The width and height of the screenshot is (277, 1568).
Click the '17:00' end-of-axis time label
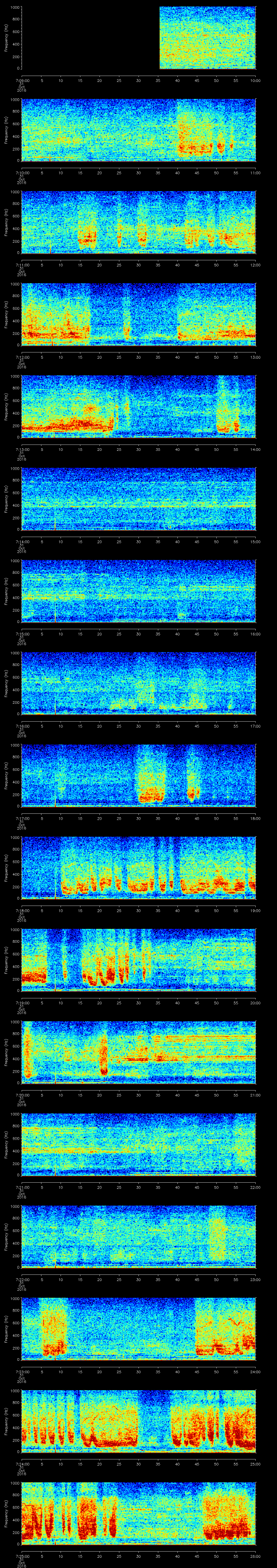point(255,726)
